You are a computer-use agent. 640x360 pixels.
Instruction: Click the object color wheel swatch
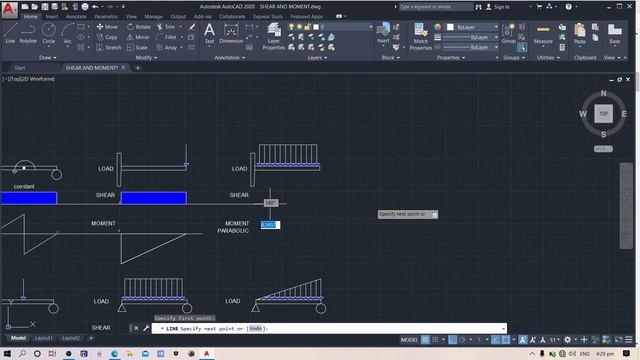tap(438, 27)
